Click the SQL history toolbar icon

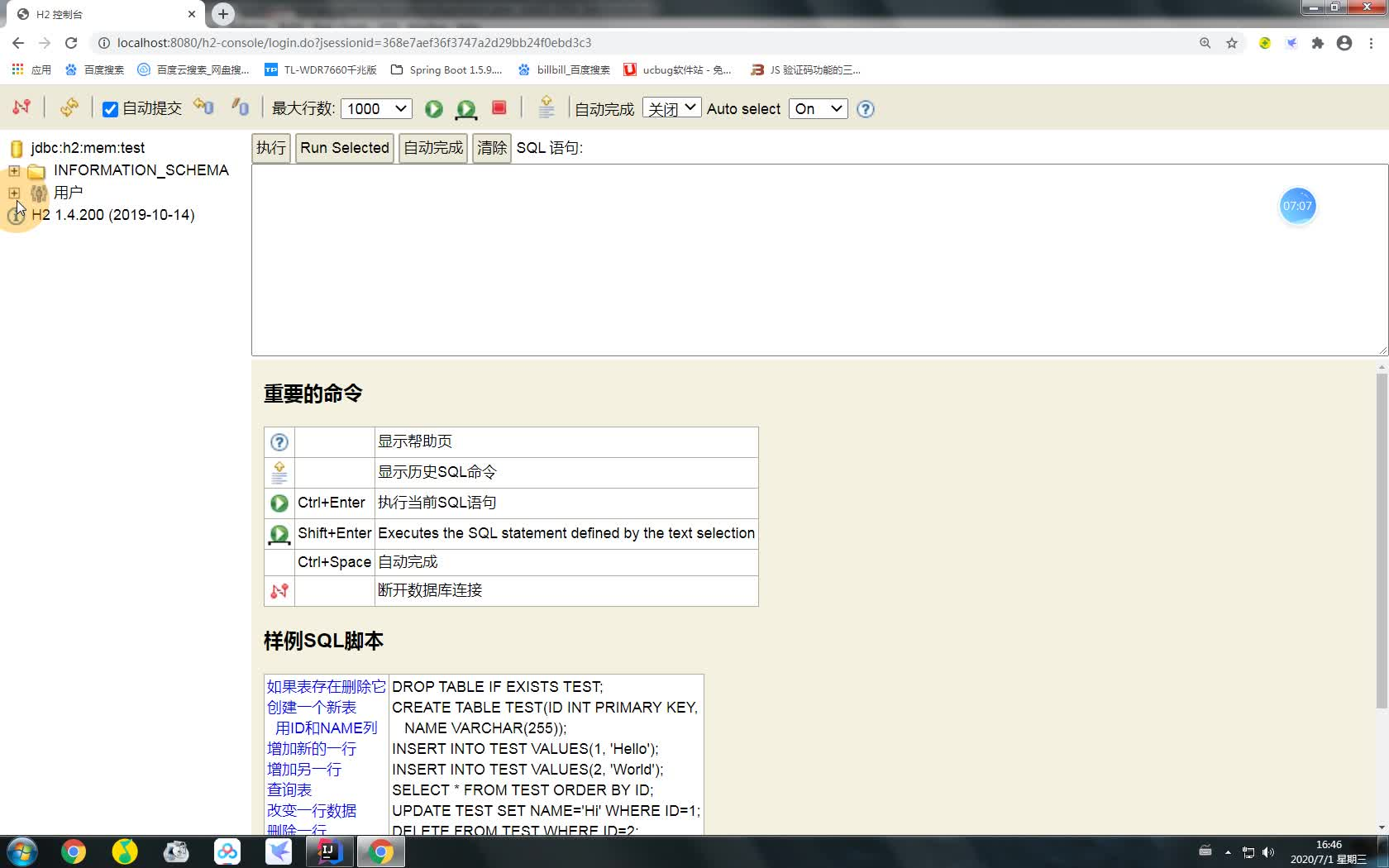[x=546, y=107]
